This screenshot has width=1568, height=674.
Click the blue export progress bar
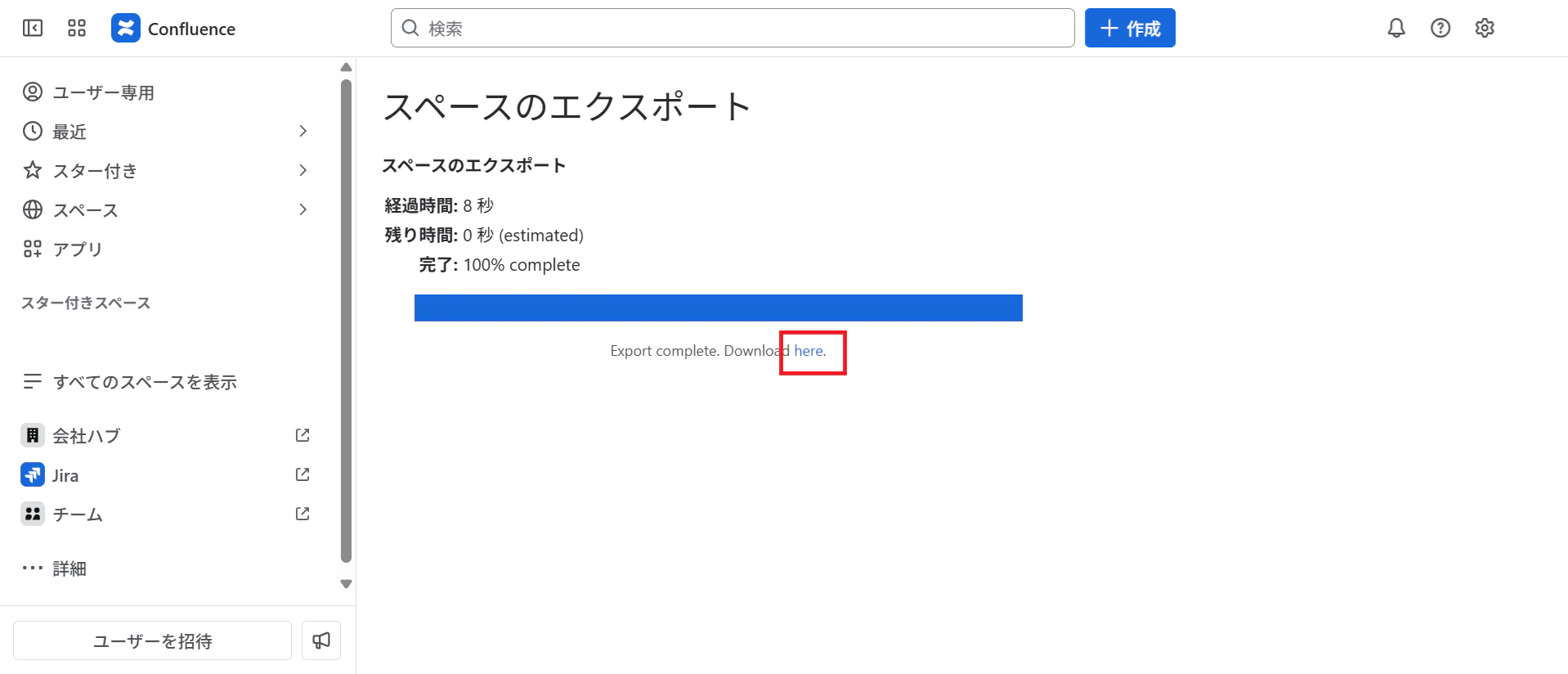[x=719, y=308]
